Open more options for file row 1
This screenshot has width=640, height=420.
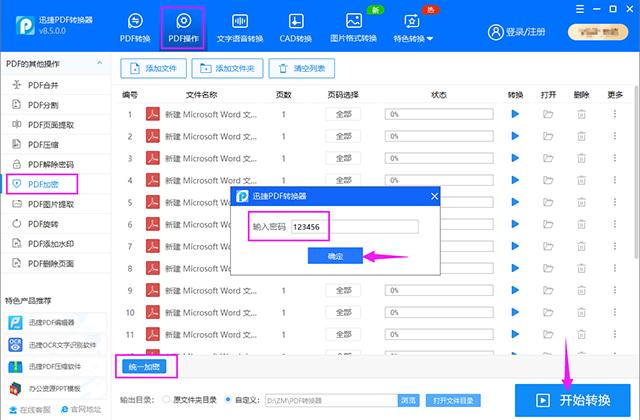tap(615, 114)
